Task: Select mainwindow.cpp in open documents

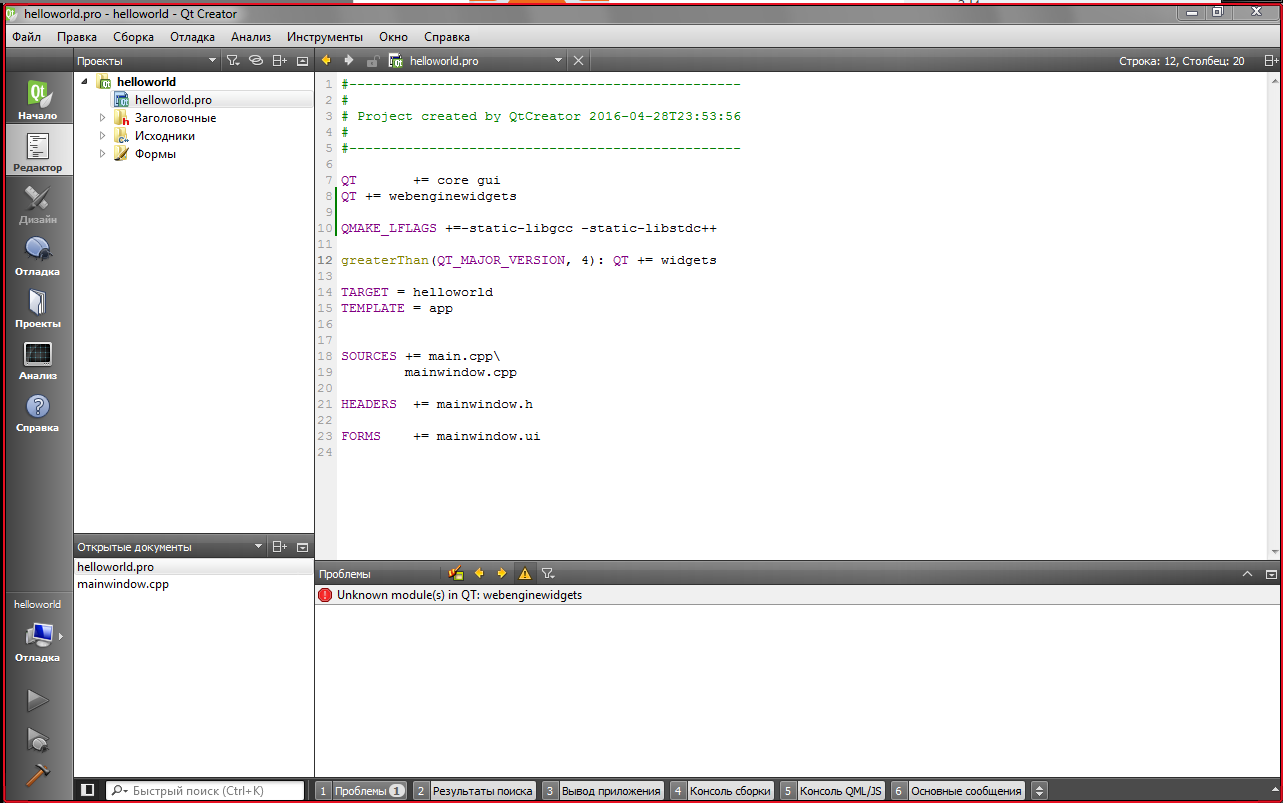Action: 123,584
